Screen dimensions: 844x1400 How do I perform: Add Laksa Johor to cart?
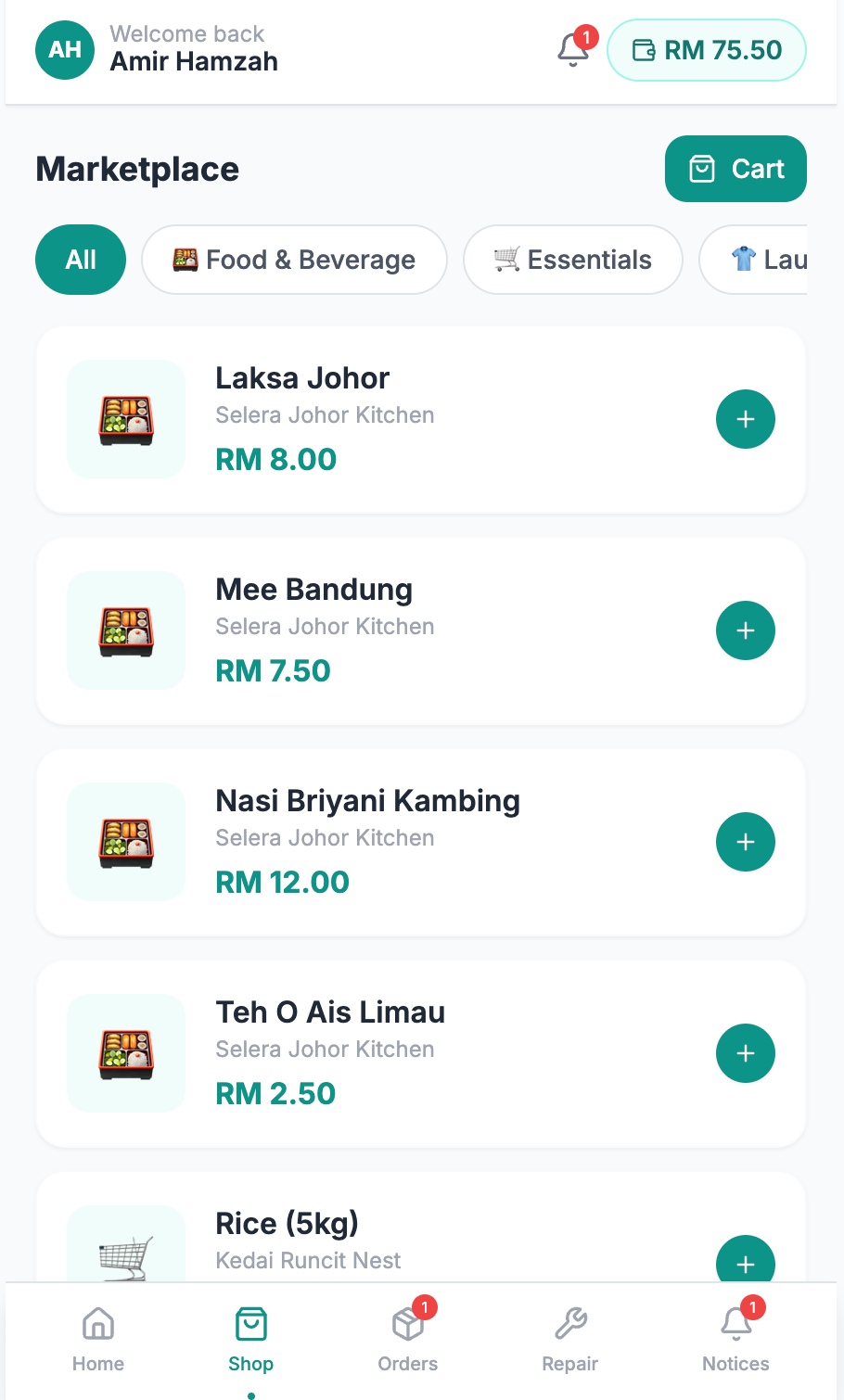pyautogui.click(x=745, y=419)
